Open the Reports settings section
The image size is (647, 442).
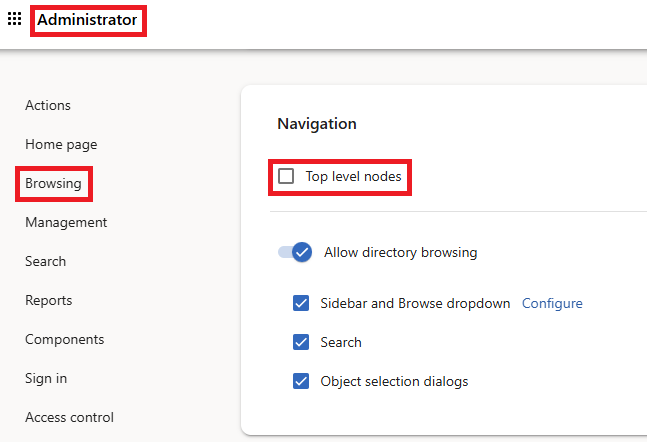coord(49,300)
